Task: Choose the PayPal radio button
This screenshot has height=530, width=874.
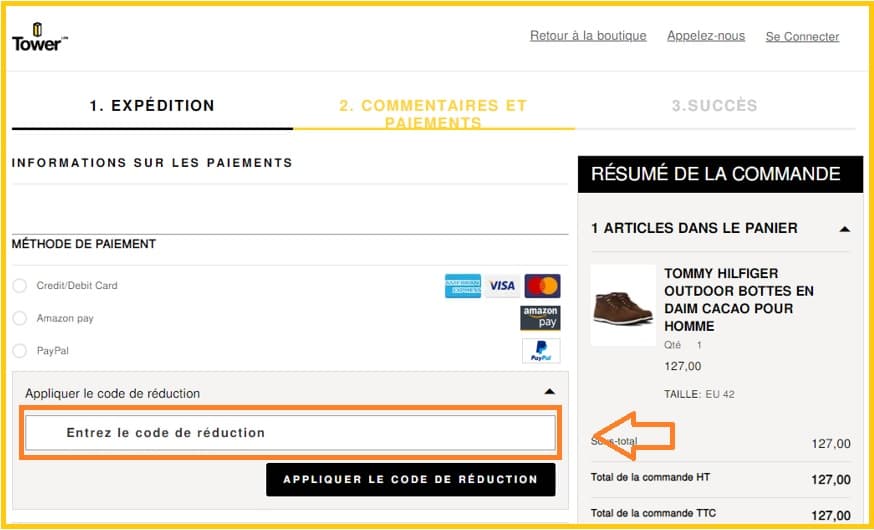Action: tap(20, 351)
